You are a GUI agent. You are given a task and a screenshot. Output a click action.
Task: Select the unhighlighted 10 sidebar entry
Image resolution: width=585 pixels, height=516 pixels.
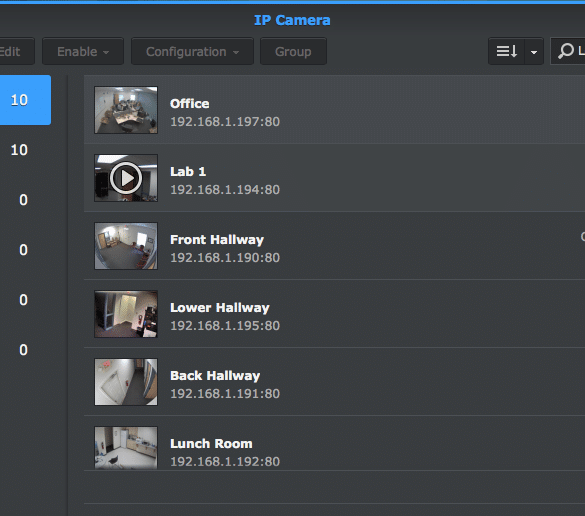click(19, 150)
